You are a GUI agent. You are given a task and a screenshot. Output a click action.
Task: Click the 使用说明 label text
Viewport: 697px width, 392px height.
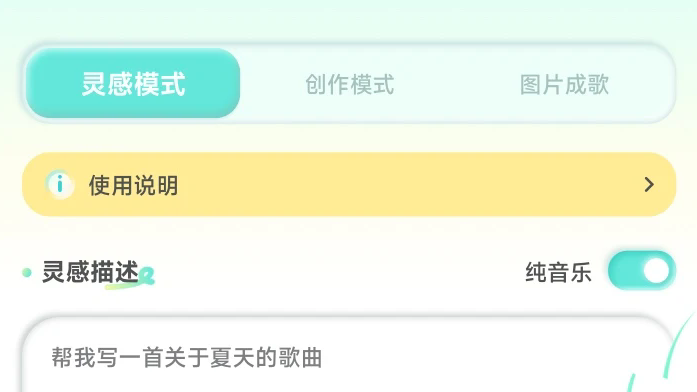point(133,185)
